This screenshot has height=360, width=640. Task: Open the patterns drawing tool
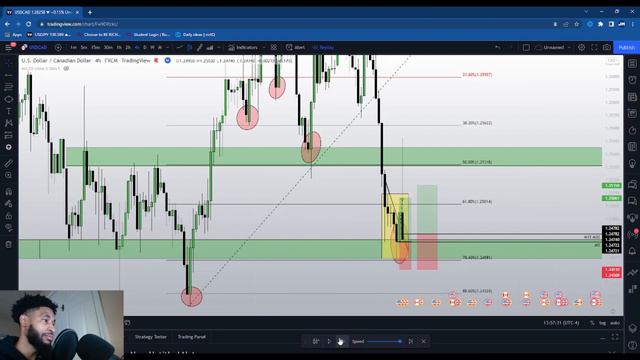(9, 123)
